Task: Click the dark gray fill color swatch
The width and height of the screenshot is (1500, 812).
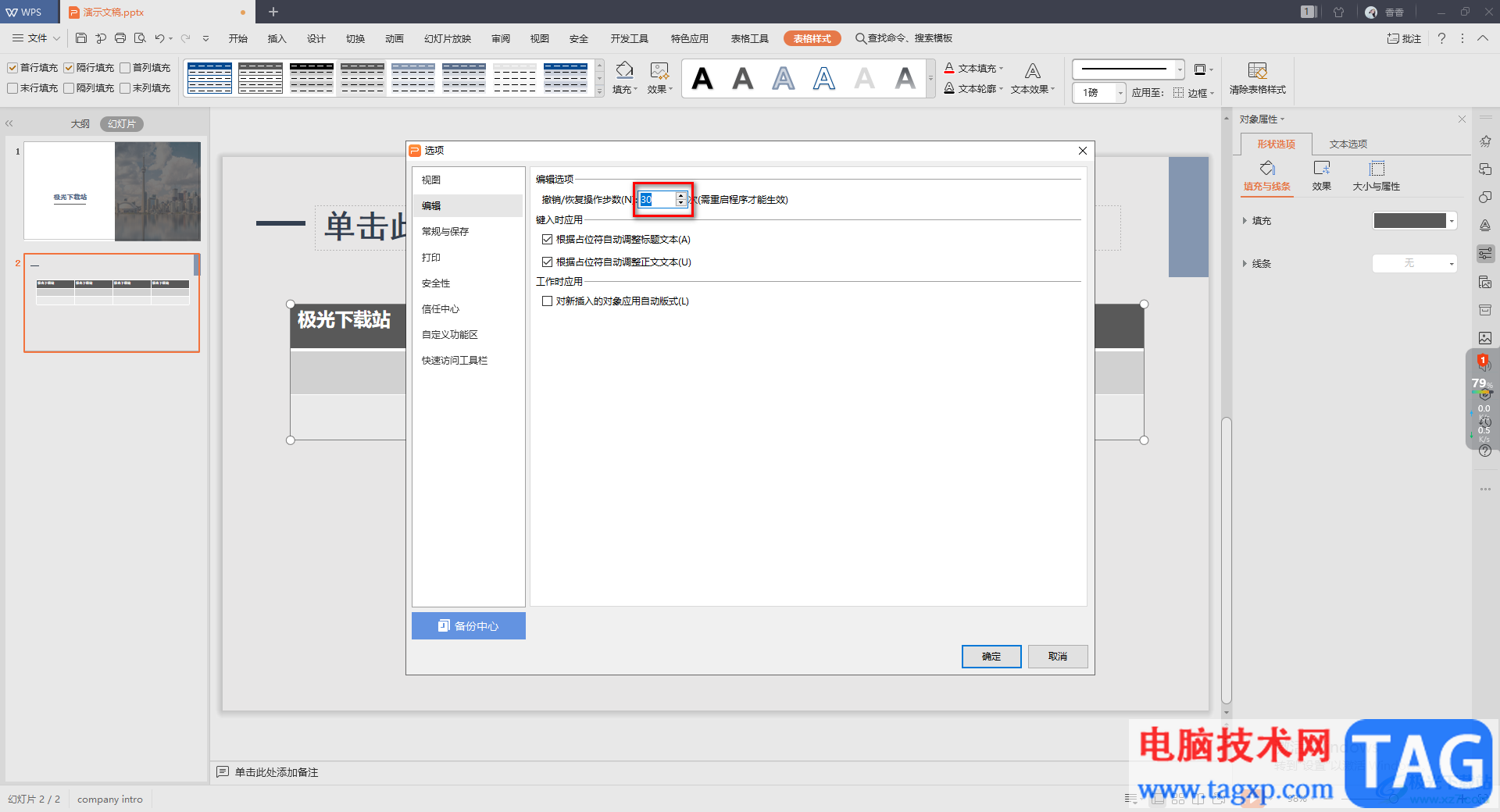Action: (x=1409, y=221)
